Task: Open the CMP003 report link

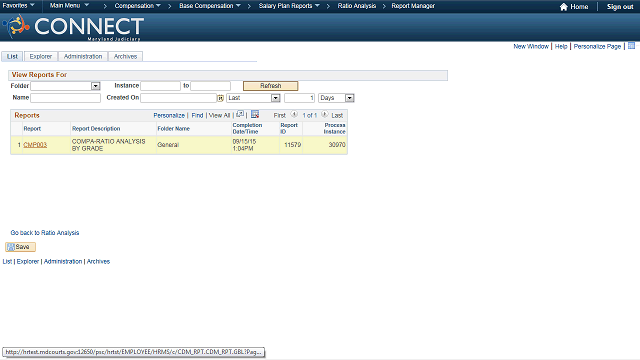Action: click(x=35, y=145)
